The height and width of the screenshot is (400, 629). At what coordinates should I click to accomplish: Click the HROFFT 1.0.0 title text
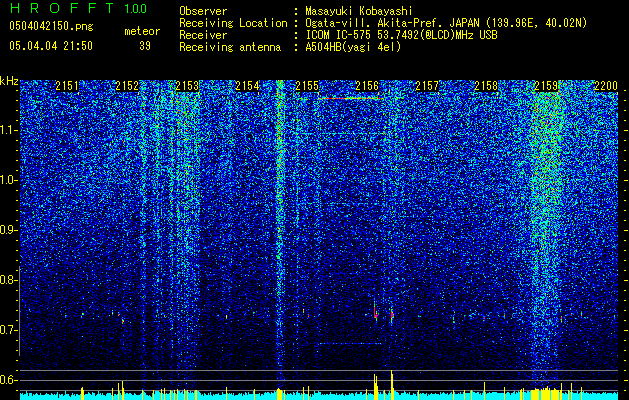tap(78, 8)
